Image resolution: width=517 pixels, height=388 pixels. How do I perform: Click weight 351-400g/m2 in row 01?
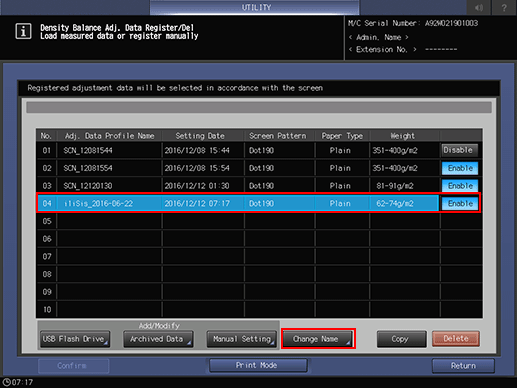(395, 150)
